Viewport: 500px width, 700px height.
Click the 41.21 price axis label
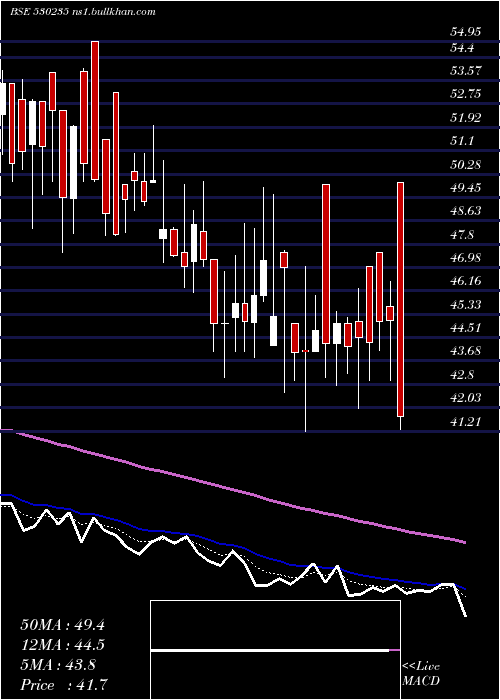pyautogui.click(x=466, y=421)
